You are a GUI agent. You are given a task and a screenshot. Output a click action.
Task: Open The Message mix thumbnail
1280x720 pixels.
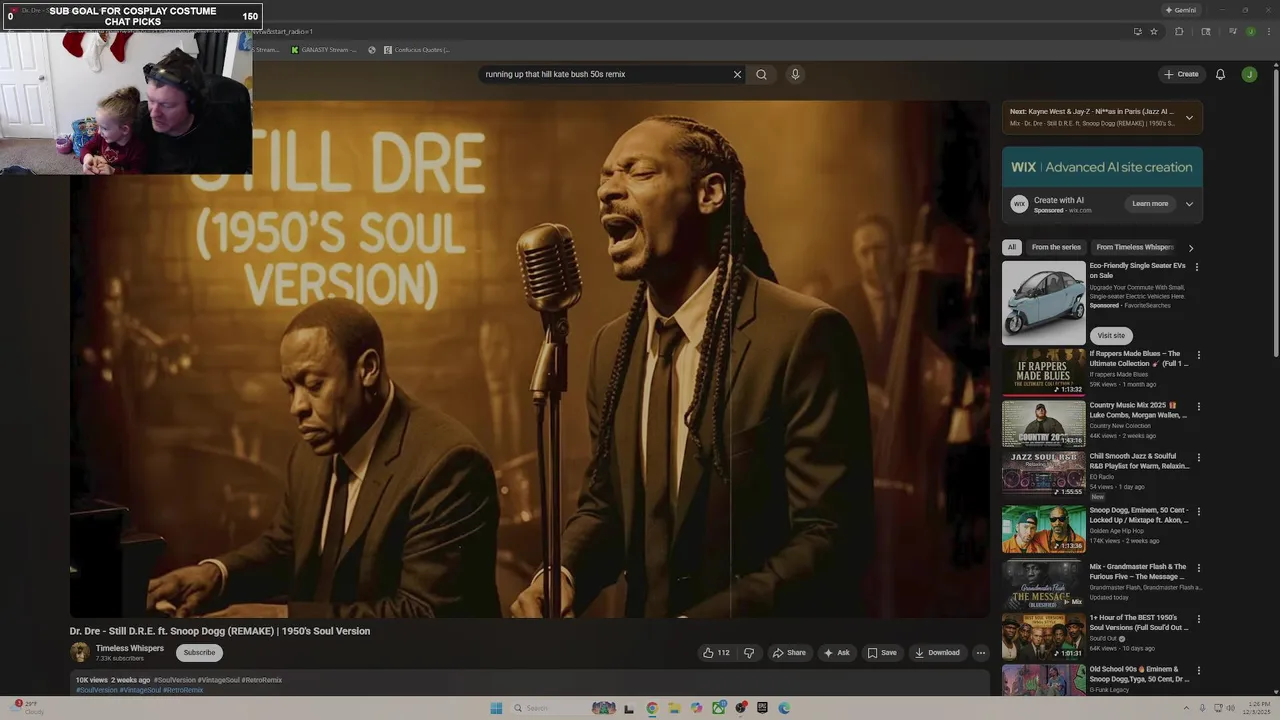coord(1043,585)
